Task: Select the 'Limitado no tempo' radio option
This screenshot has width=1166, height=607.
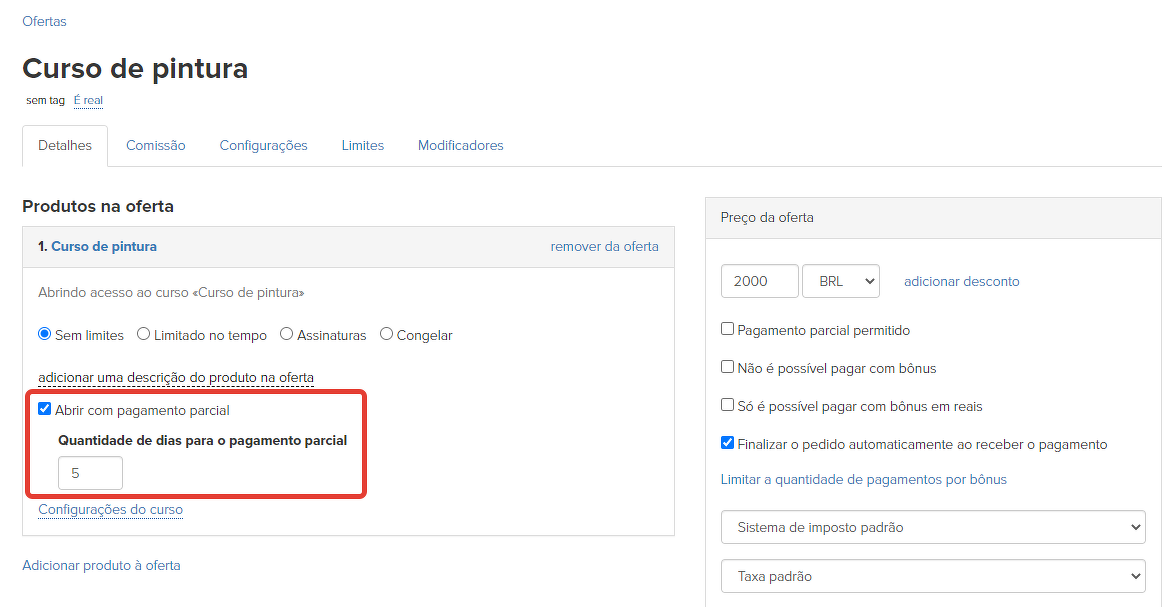Action: (x=144, y=335)
